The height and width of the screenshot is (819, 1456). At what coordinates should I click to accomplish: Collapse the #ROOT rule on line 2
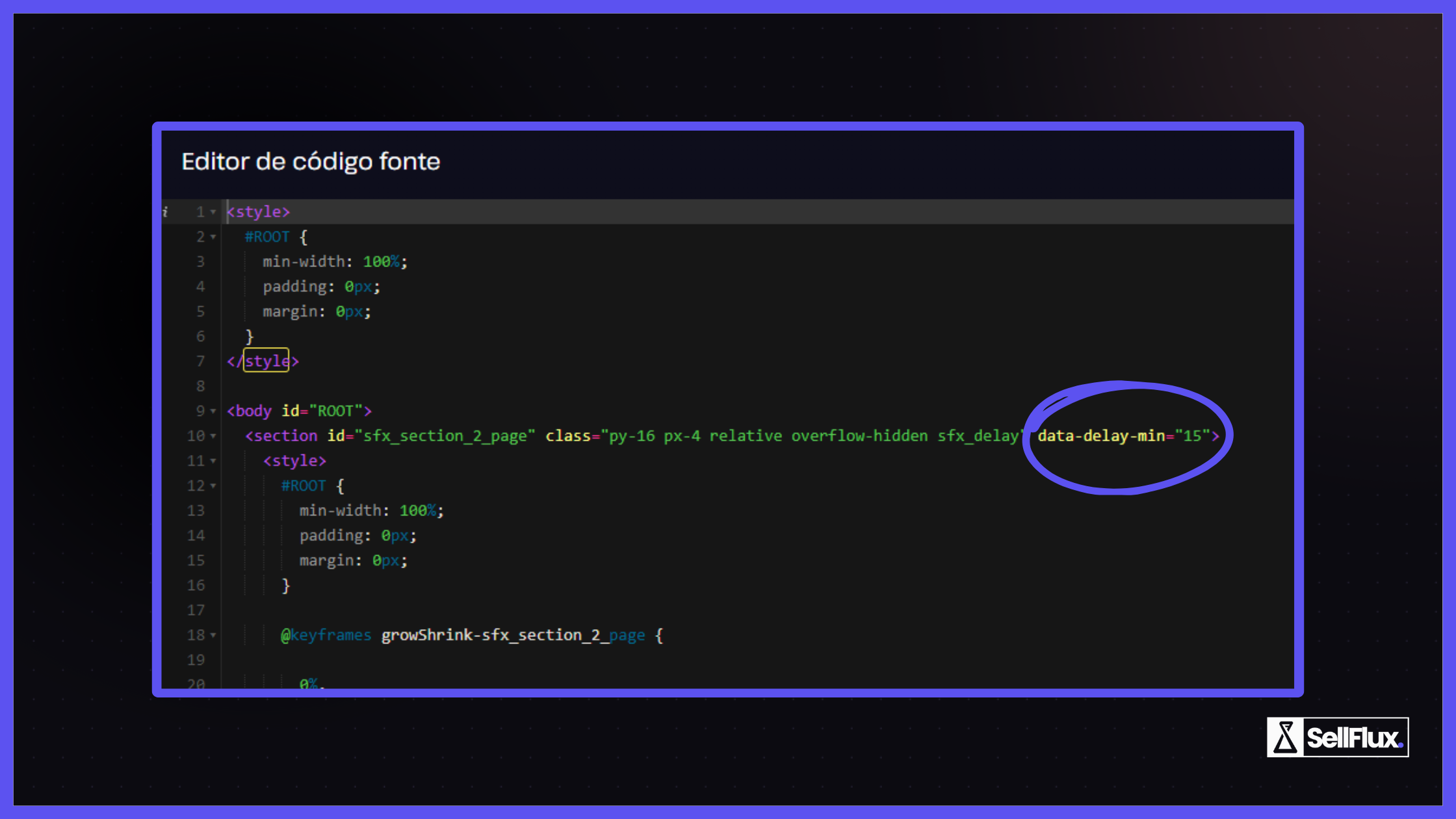(213, 237)
